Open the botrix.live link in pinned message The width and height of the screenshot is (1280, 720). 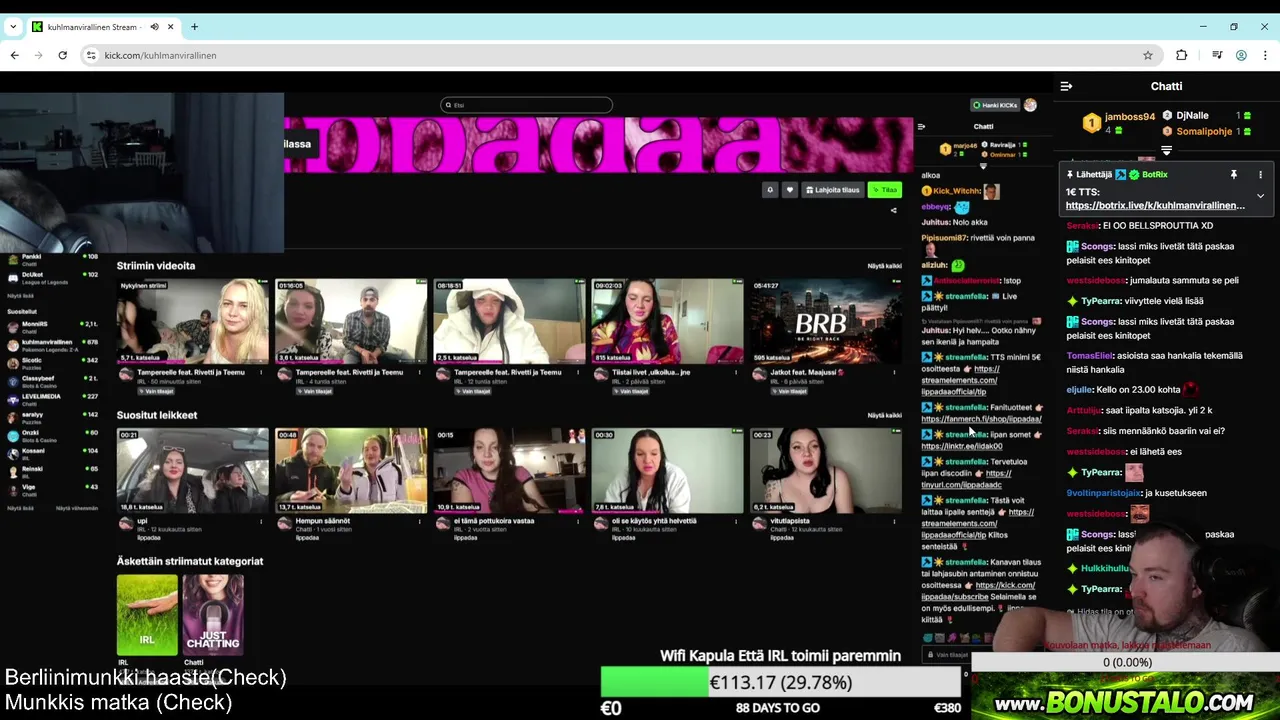[1155, 205]
